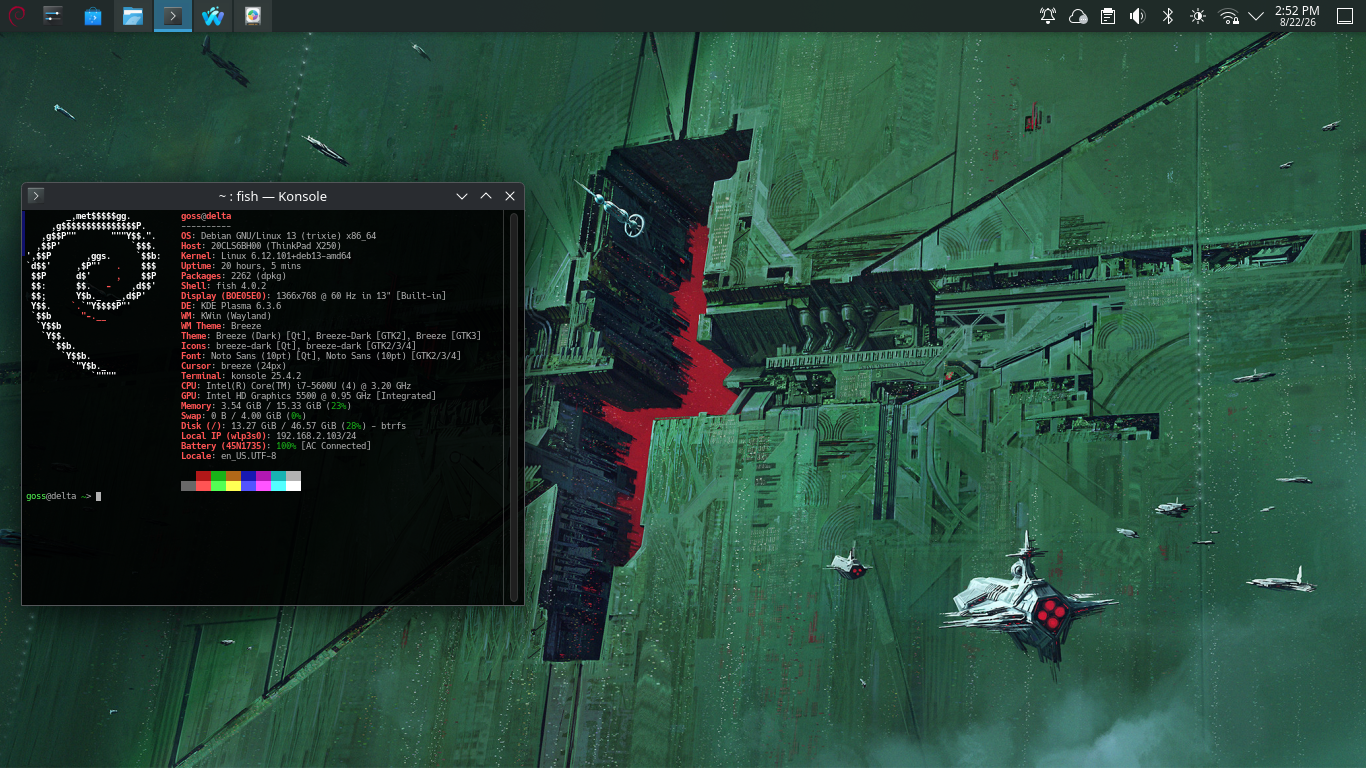Open the screen brightness tray icon
Viewport: 1366px width, 768px height.
[x=1197, y=16]
